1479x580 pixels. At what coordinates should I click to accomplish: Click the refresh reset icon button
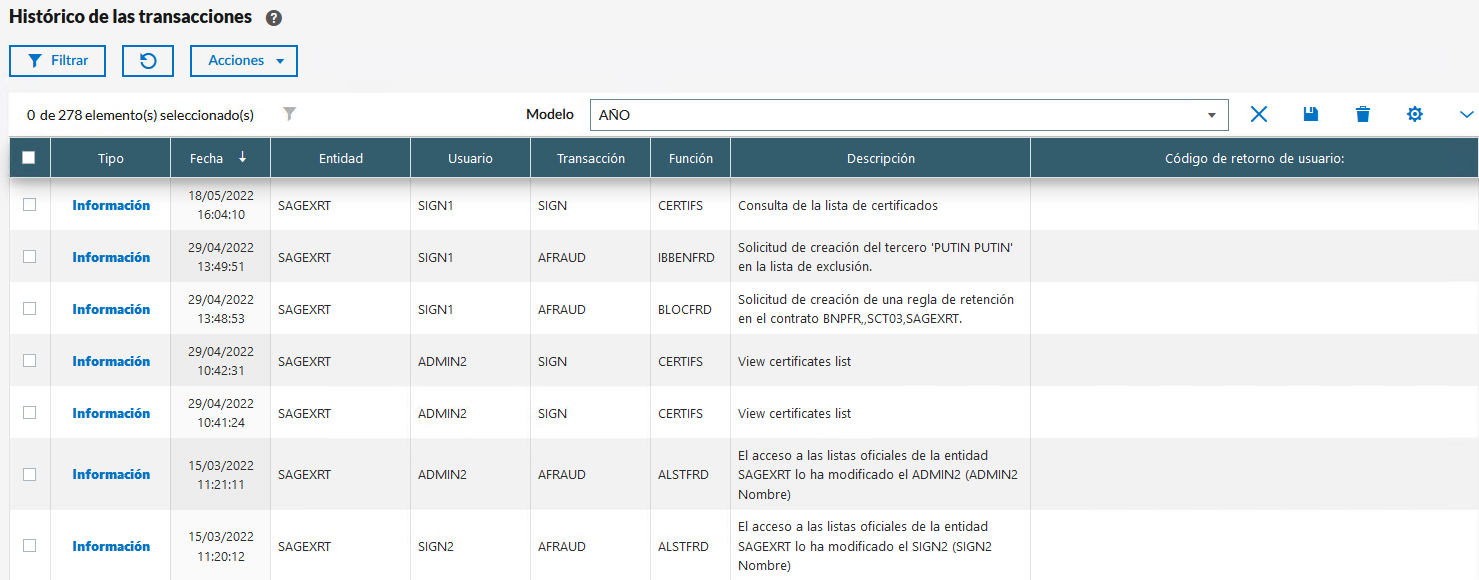(x=148, y=61)
